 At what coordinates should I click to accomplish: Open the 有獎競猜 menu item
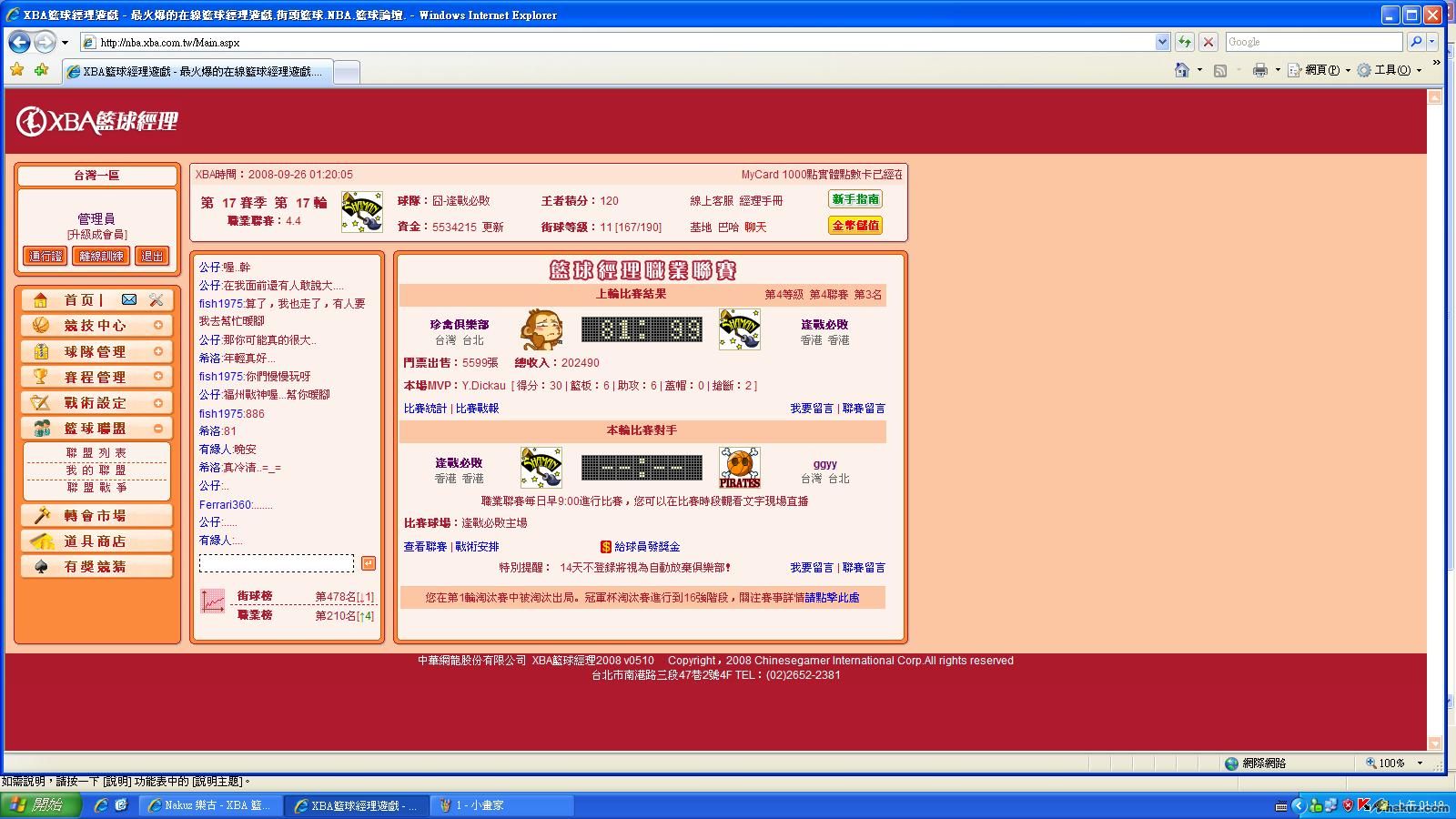click(96, 567)
